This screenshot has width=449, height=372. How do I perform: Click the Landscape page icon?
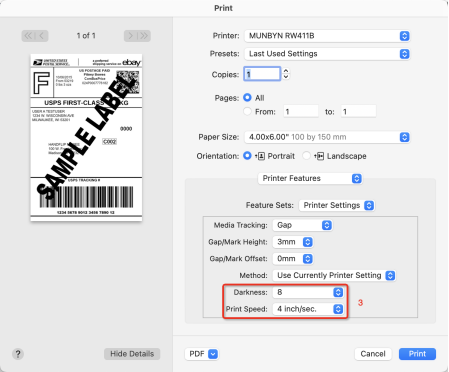pyautogui.click(x=319, y=156)
